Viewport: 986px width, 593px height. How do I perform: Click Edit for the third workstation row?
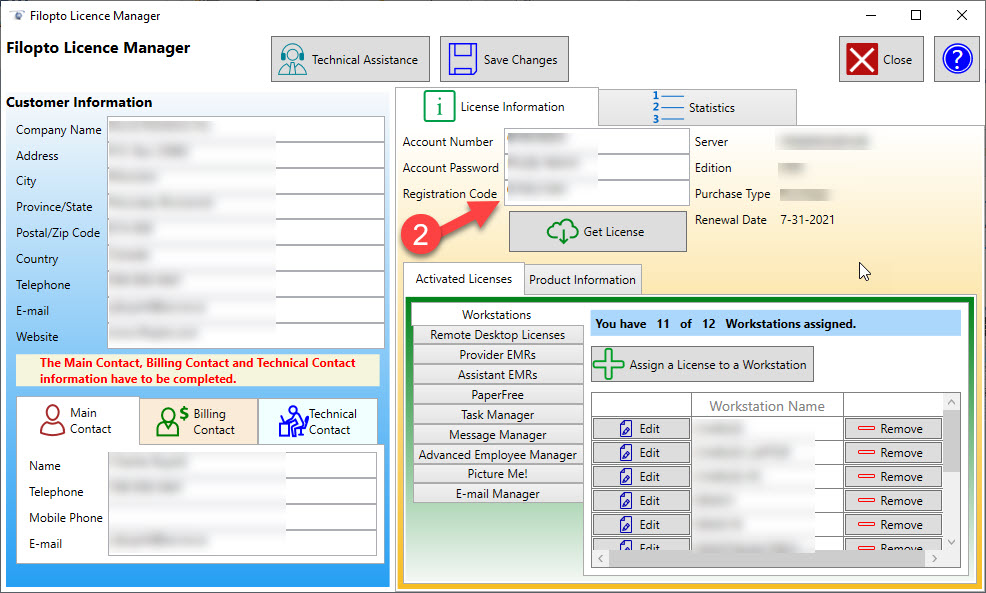pyautogui.click(x=641, y=477)
